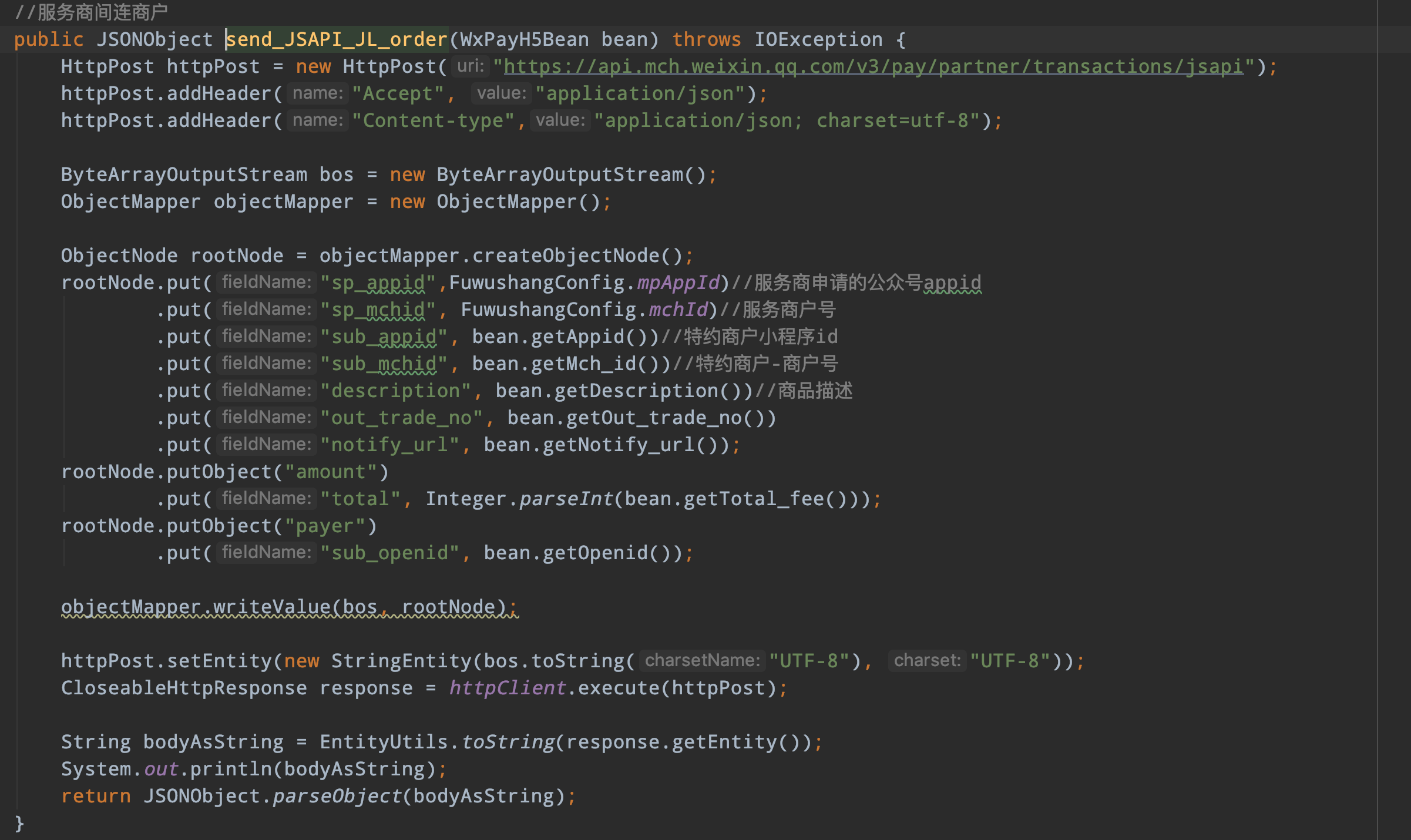
Task: Click the IOException in throws clause
Action: coord(818,39)
